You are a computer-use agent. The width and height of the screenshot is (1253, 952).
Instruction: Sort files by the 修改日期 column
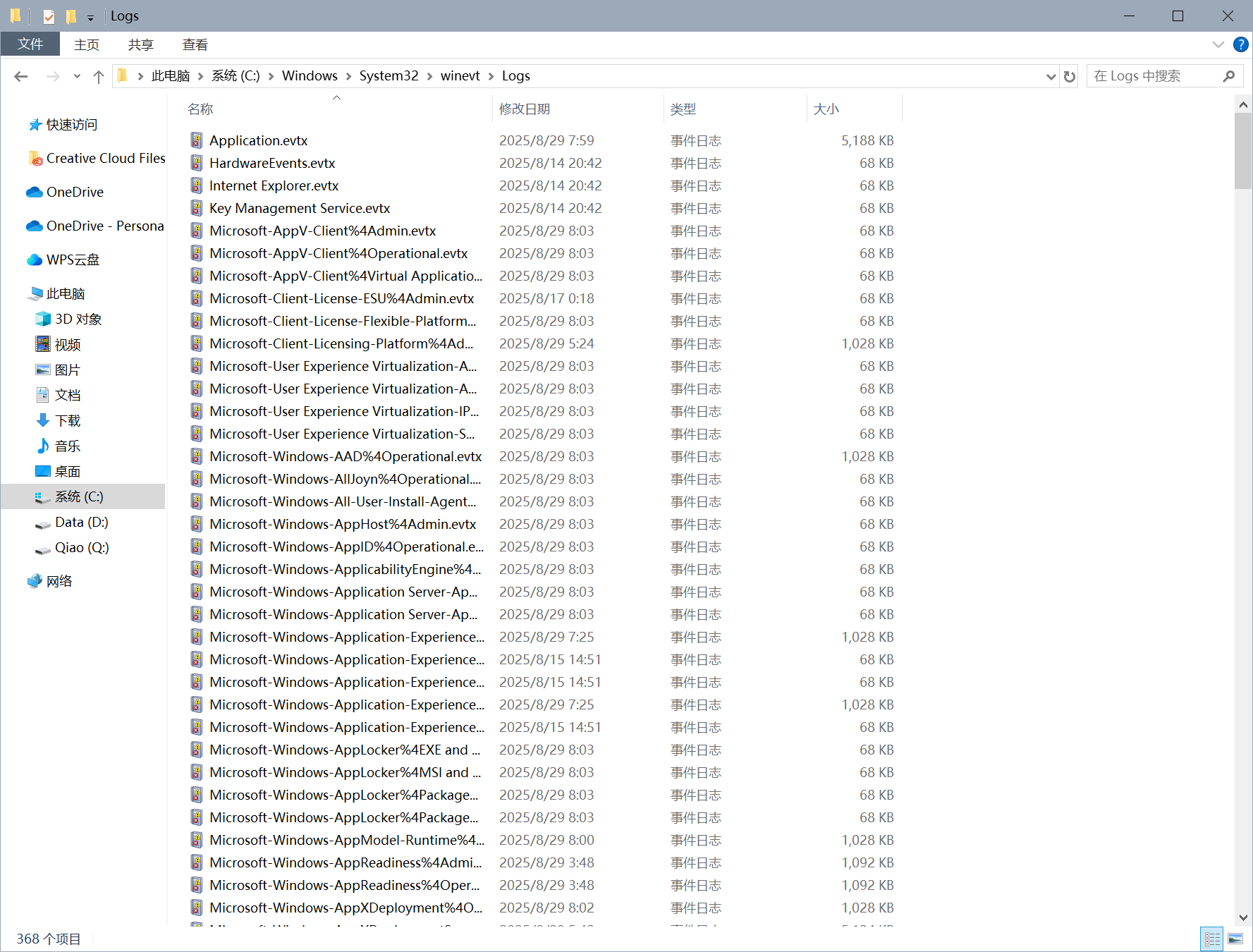click(525, 109)
